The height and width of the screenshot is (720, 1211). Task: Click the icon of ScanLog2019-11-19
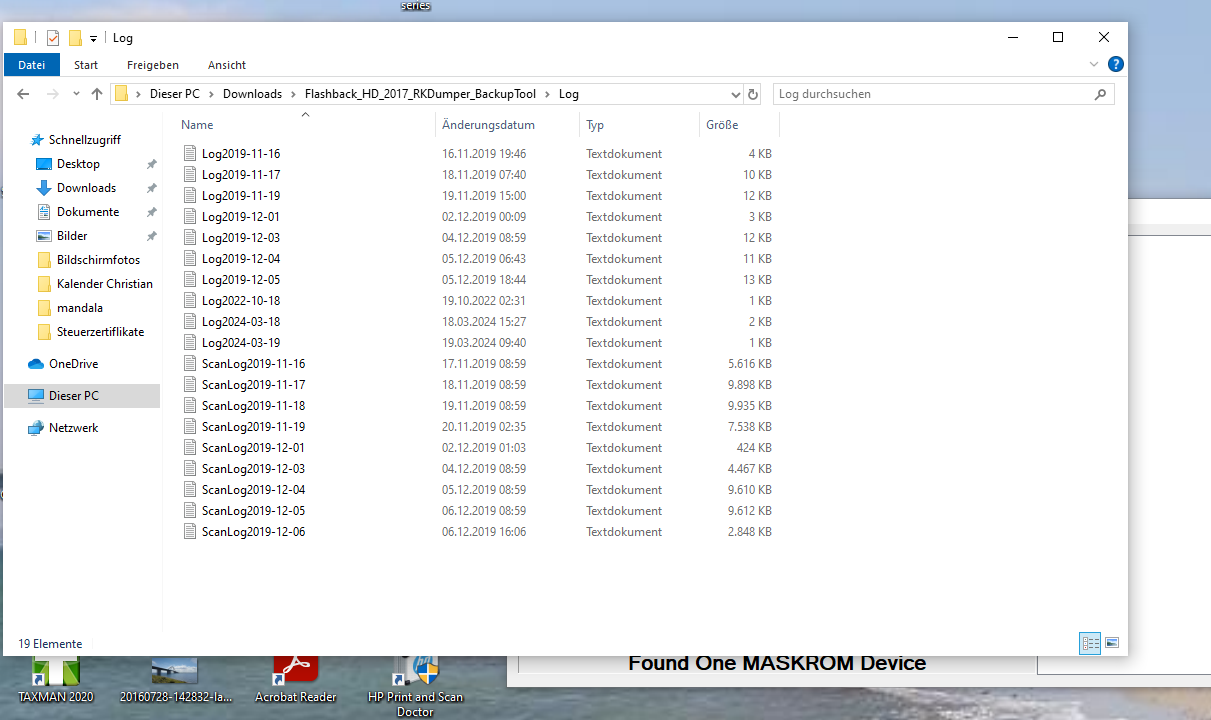[190, 427]
